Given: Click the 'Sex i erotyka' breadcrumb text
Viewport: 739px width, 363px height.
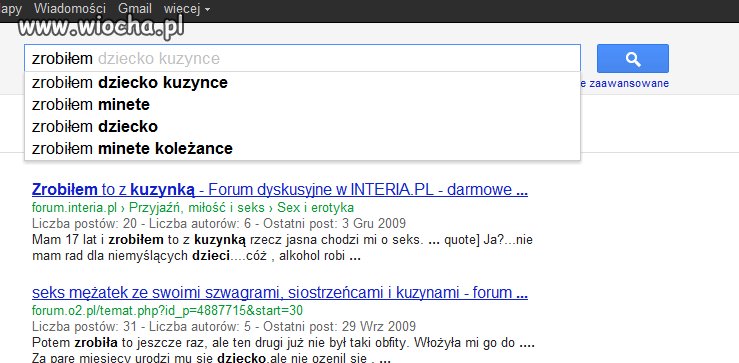Looking at the screenshot, I should tap(315, 207).
